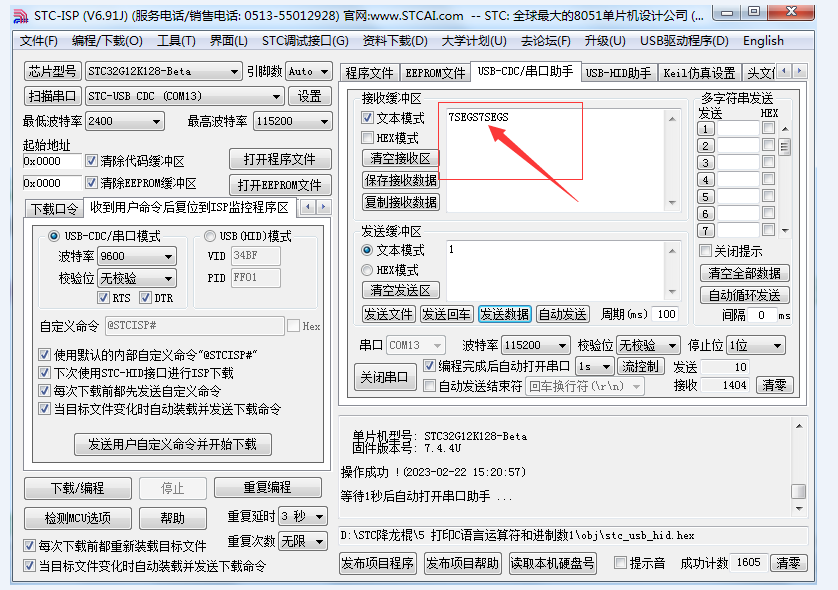Image resolution: width=838 pixels, height=590 pixels.
Task: Click 发布项目程序 button
Action: click(x=377, y=563)
